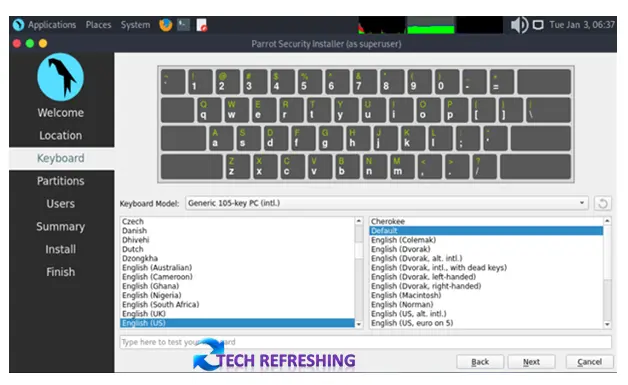Go to the Welcome step
This screenshot has height=385, width=628.
pos(61,113)
